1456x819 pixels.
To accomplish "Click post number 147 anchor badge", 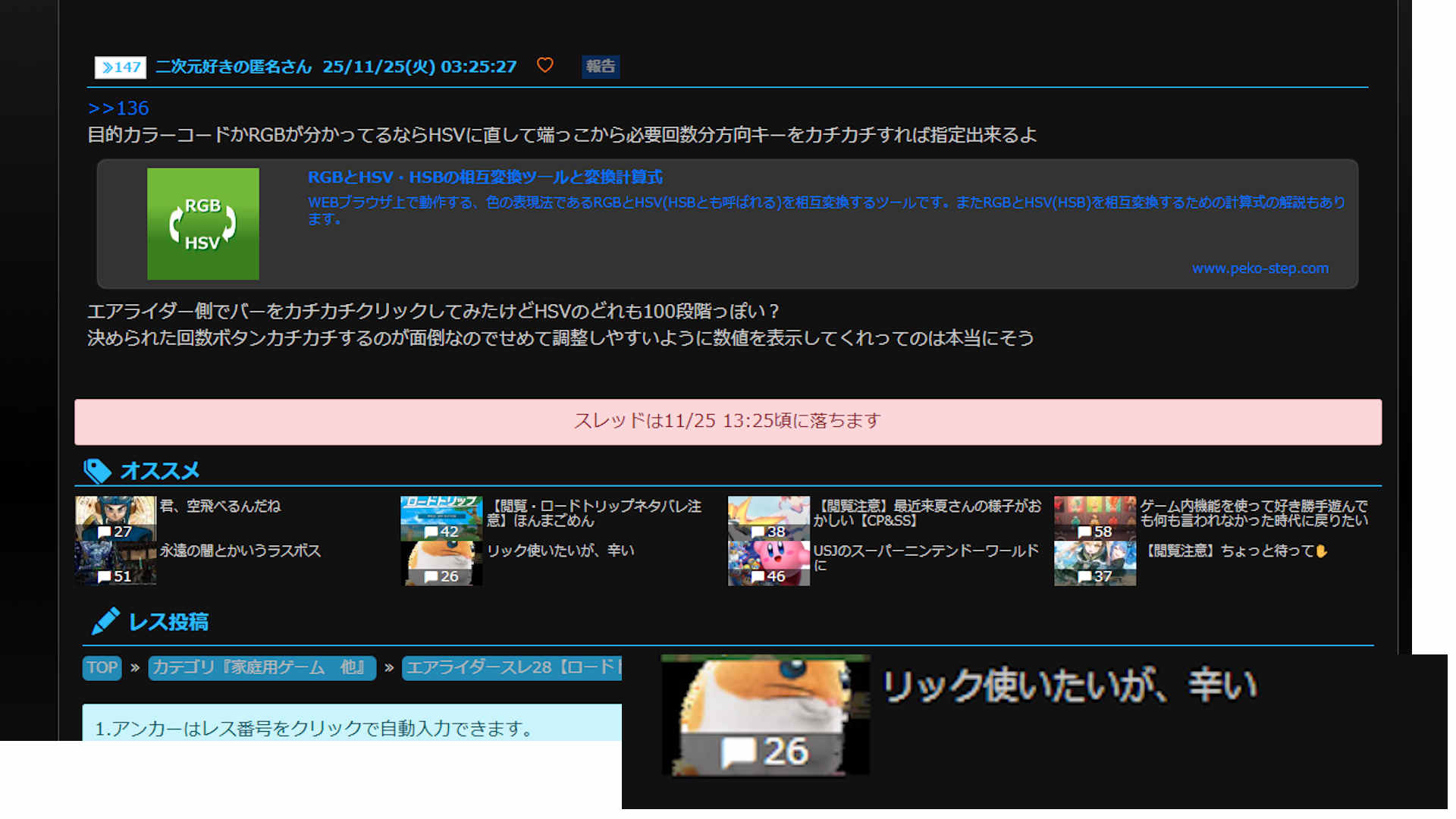I will (120, 67).
